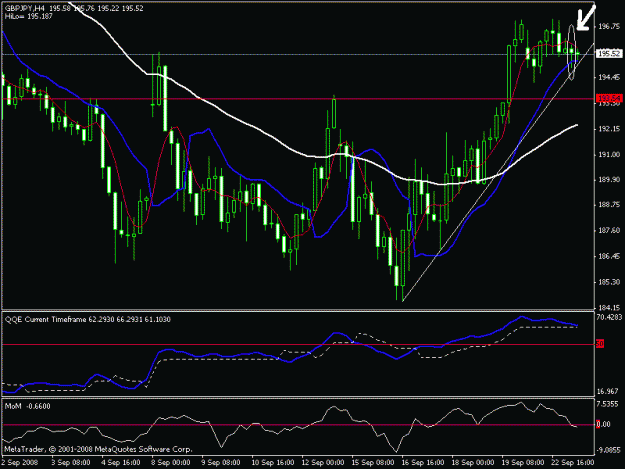Click the 188.75 price scale label
The width and height of the screenshot is (625, 469).
point(609,205)
